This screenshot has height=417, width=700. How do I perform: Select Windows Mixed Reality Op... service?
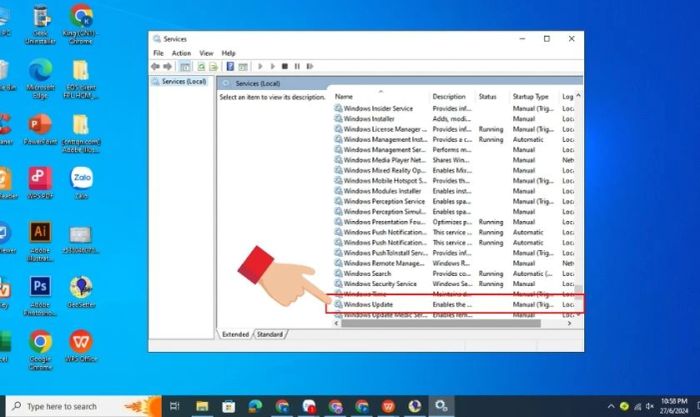click(454, 170)
